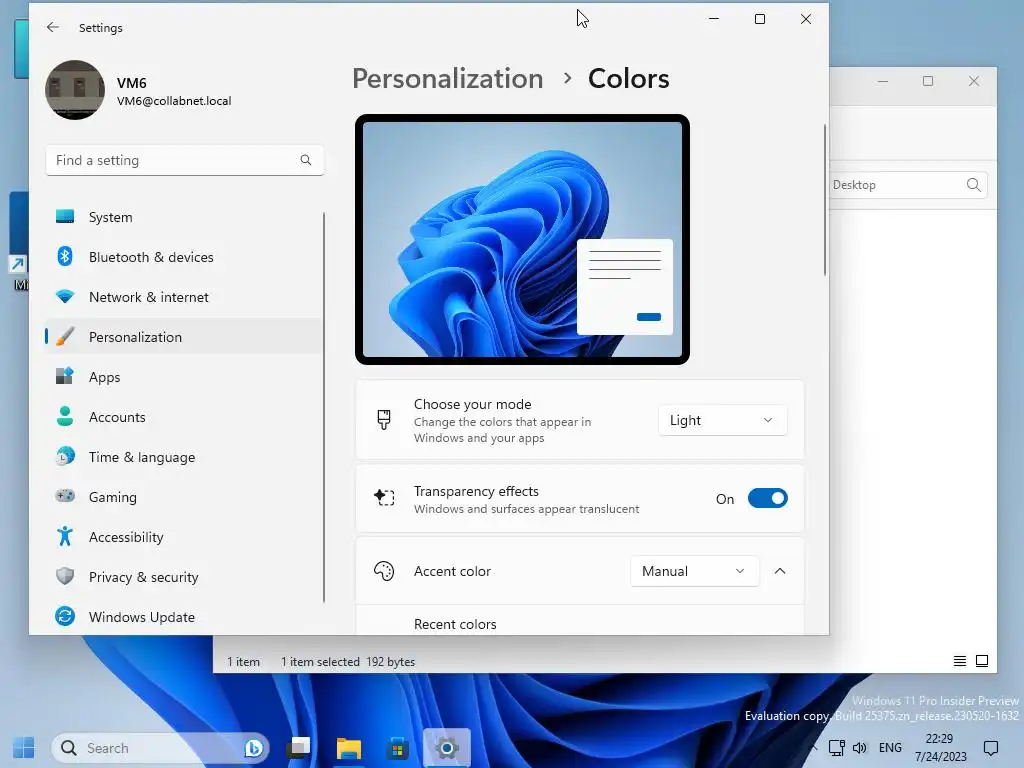The height and width of the screenshot is (768, 1024).
Task: Open Task View from the taskbar
Action: [299, 748]
